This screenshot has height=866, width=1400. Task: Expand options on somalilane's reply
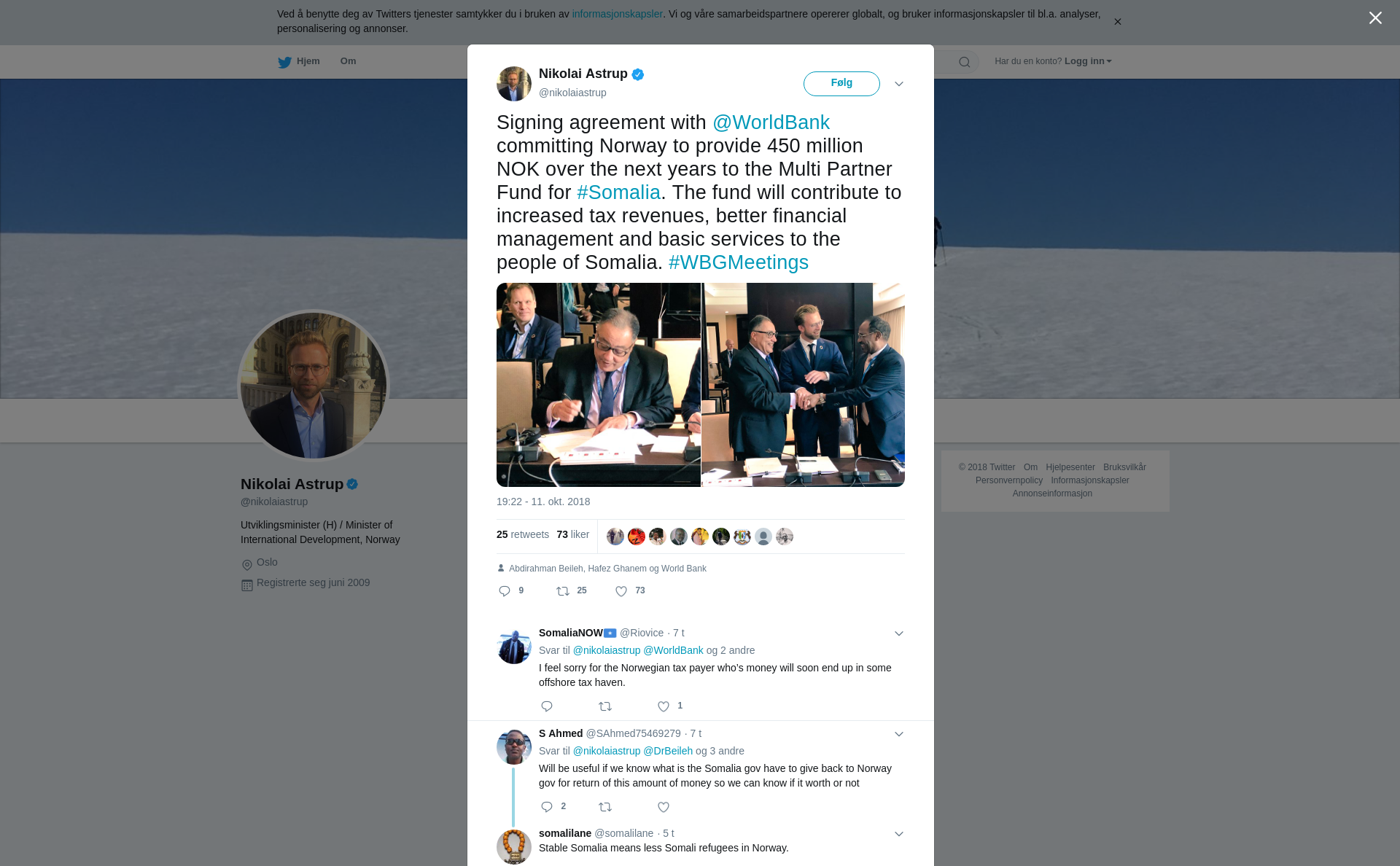tap(899, 834)
